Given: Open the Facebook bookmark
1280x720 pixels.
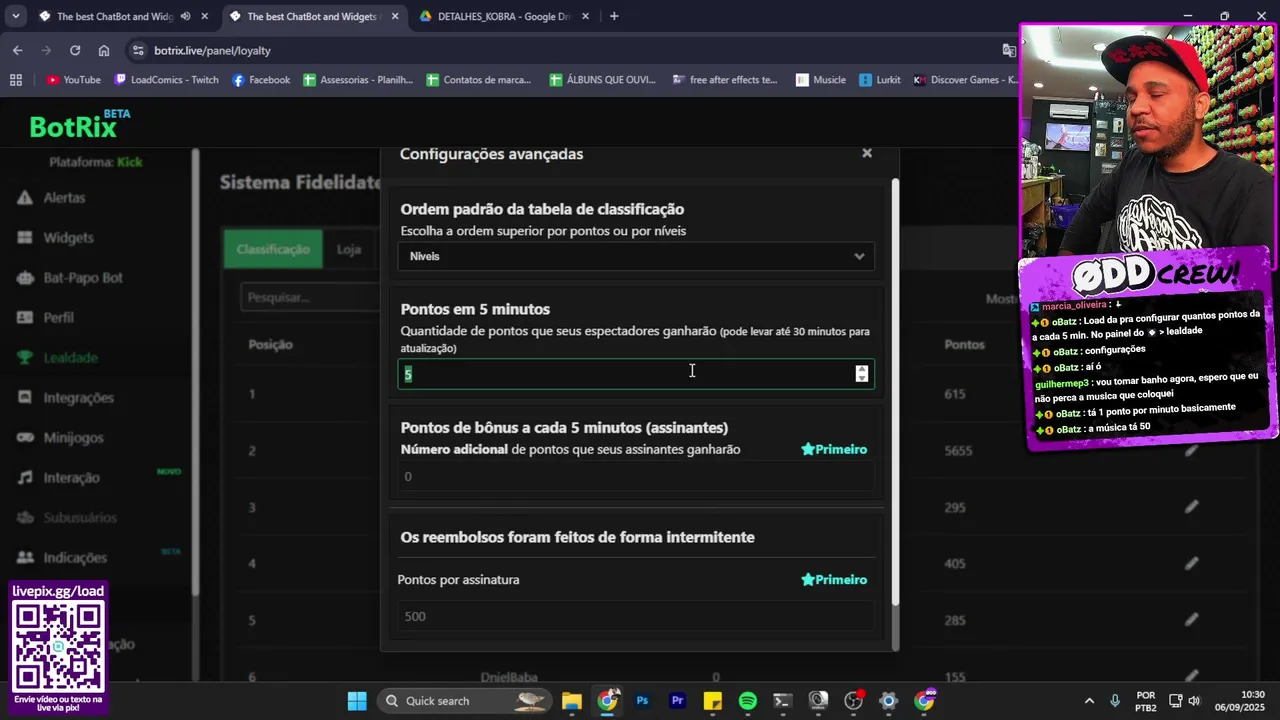Looking at the screenshot, I should tap(261, 80).
